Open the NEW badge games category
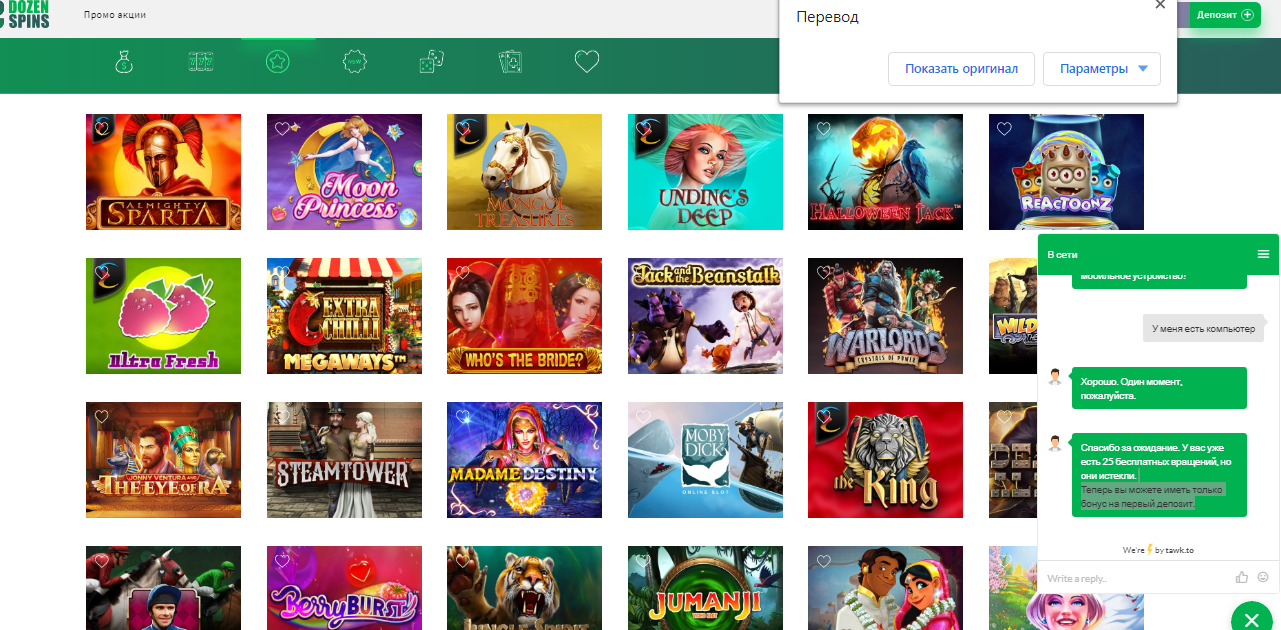Image resolution: width=1281 pixels, height=630 pixels. pyautogui.click(x=354, y=63)
